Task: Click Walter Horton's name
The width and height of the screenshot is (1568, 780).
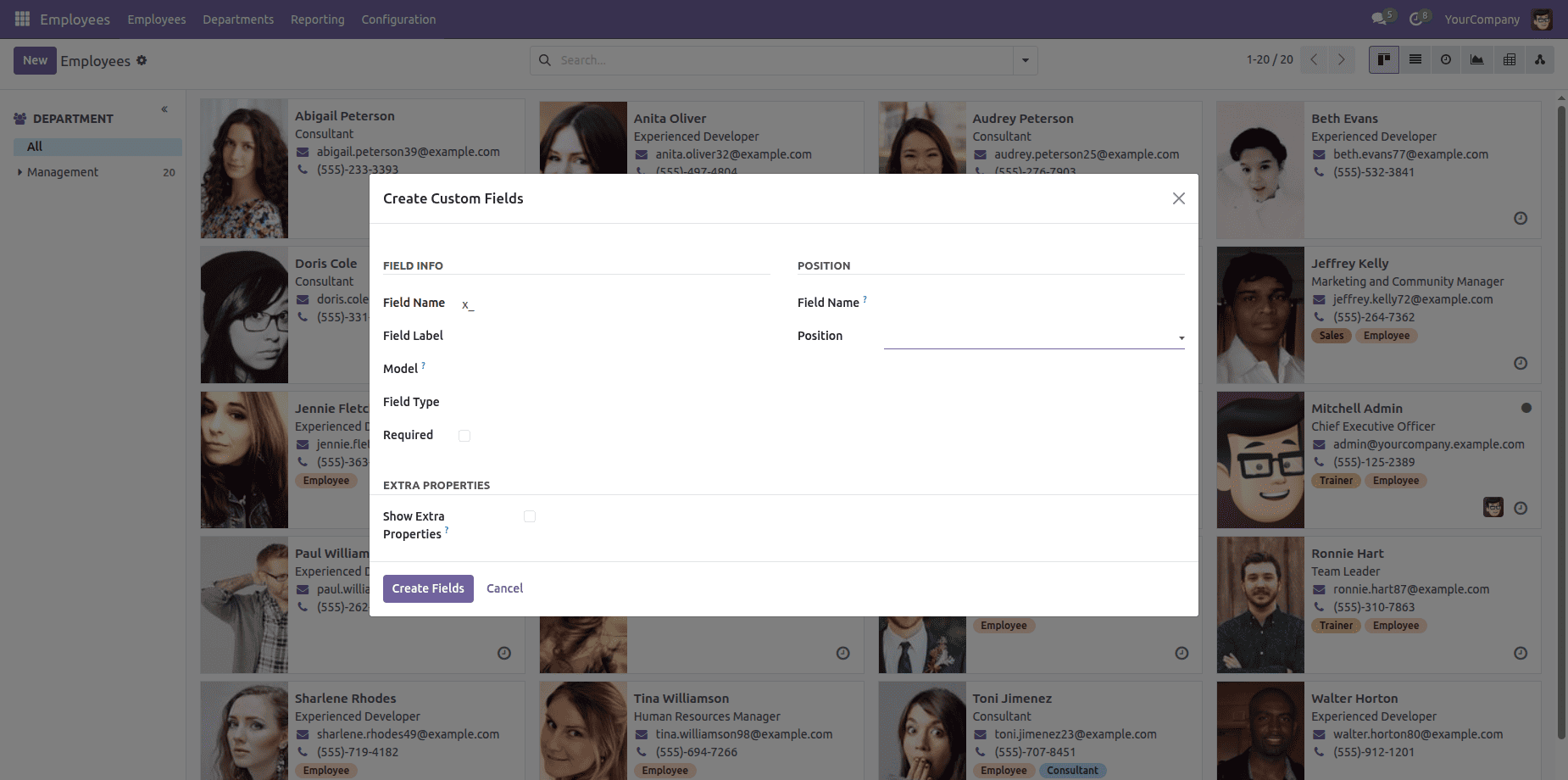Action: click(1354, 699)
